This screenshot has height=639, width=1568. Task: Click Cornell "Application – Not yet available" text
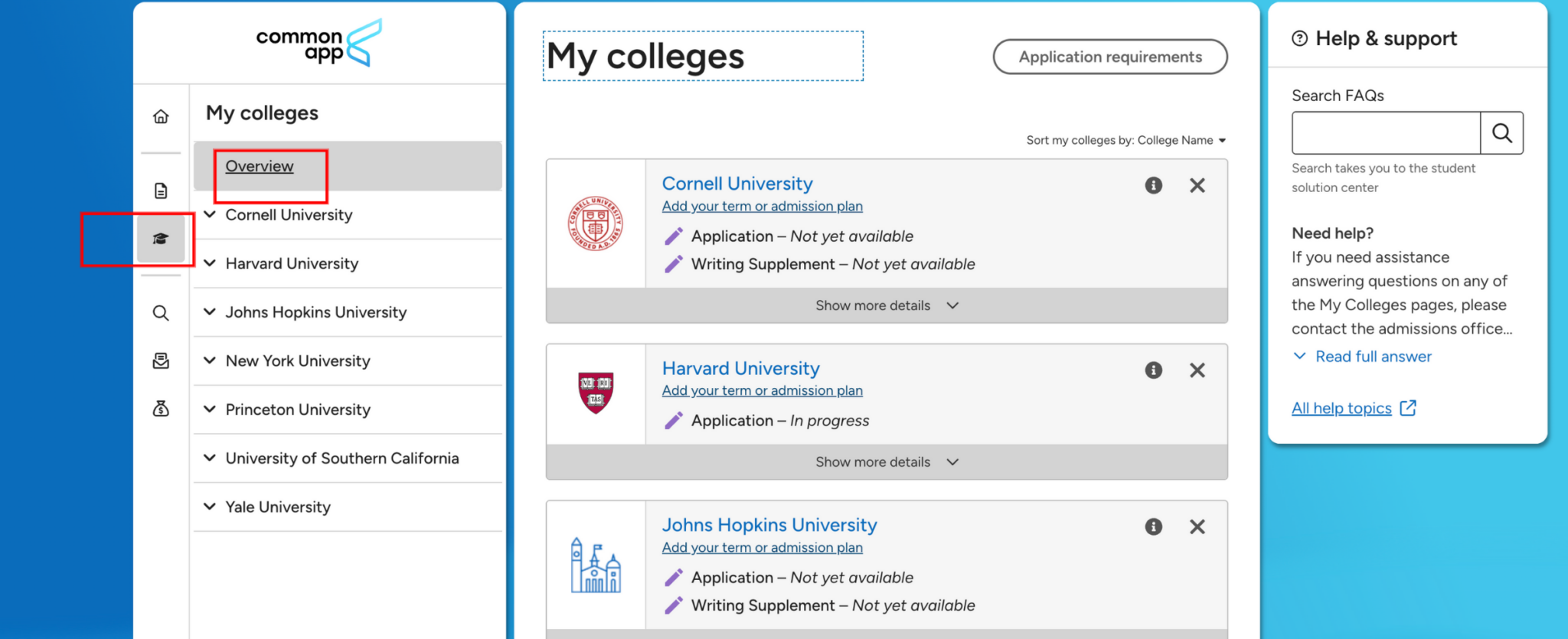point(802,236)
